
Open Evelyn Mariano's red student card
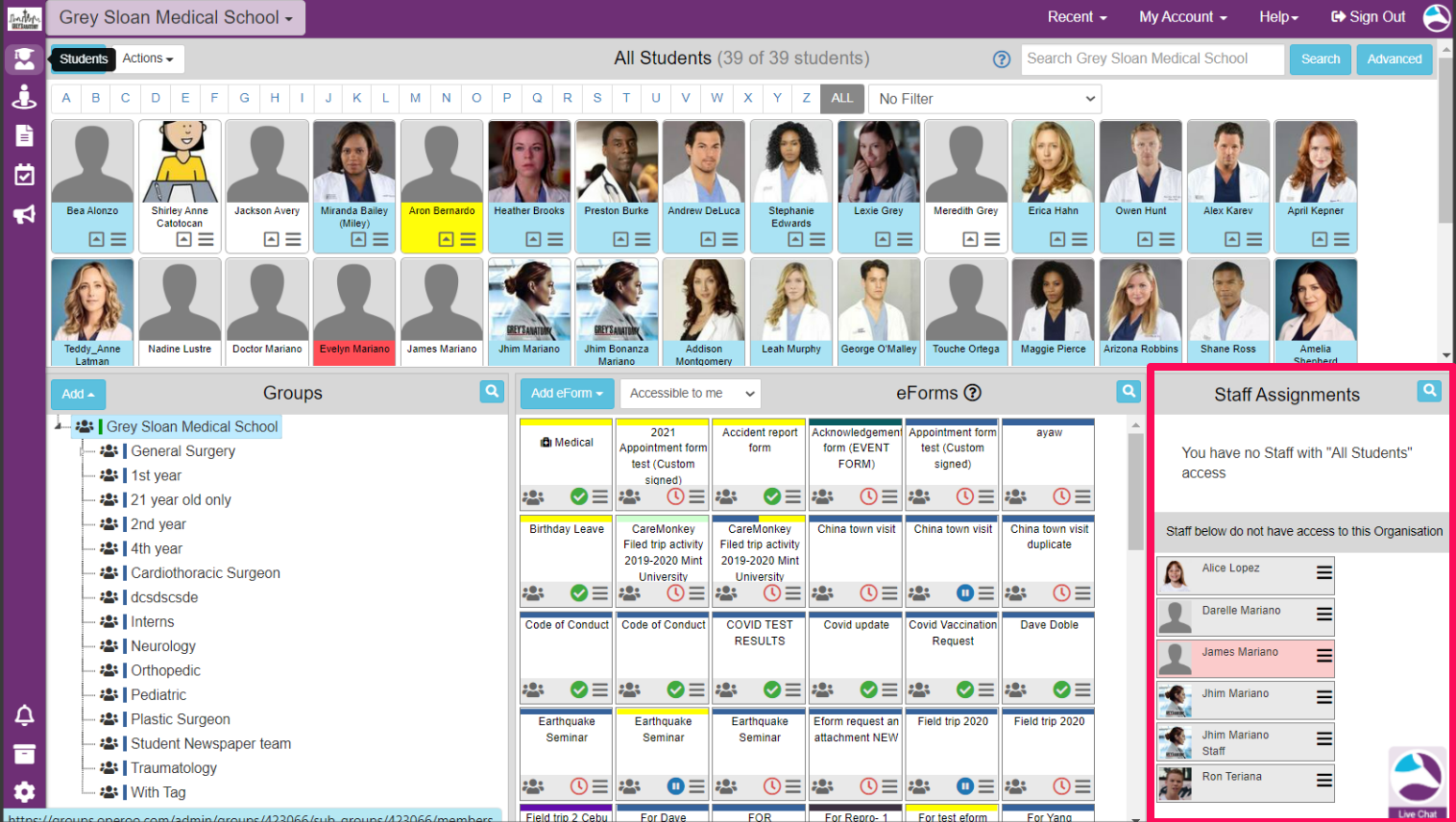tap(354, 311)
